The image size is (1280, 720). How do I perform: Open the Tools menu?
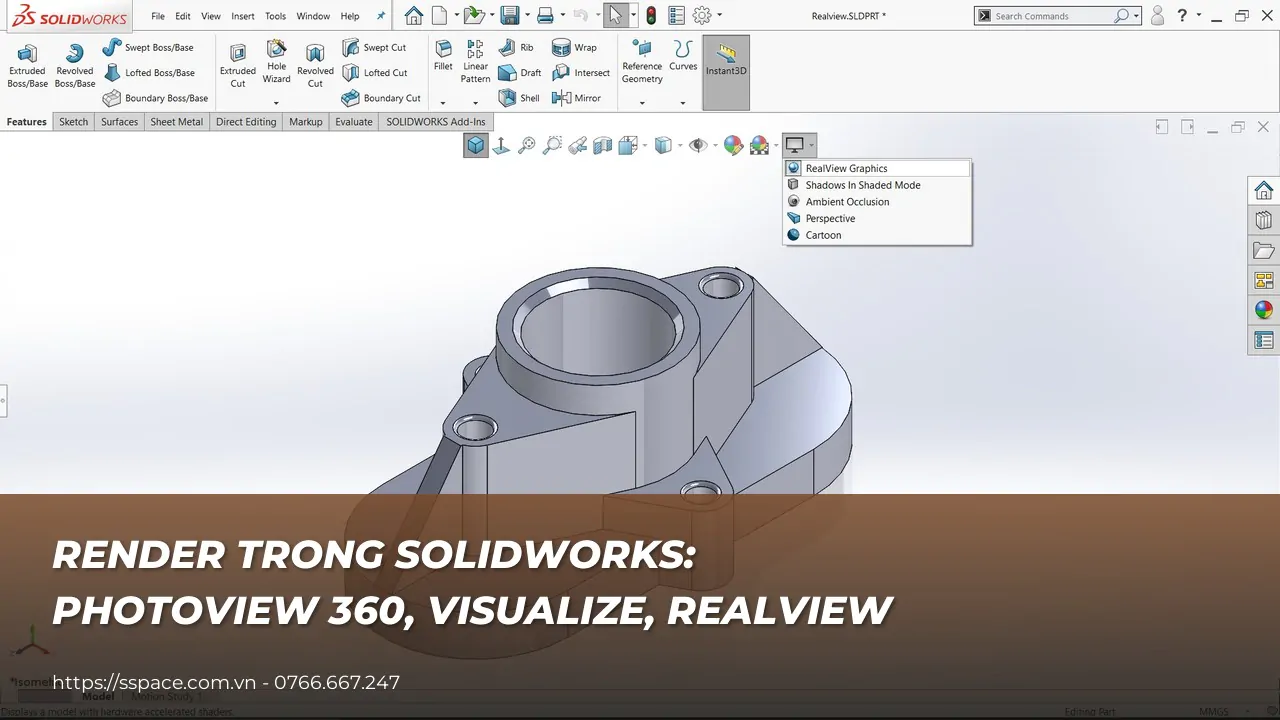point(276,16)
